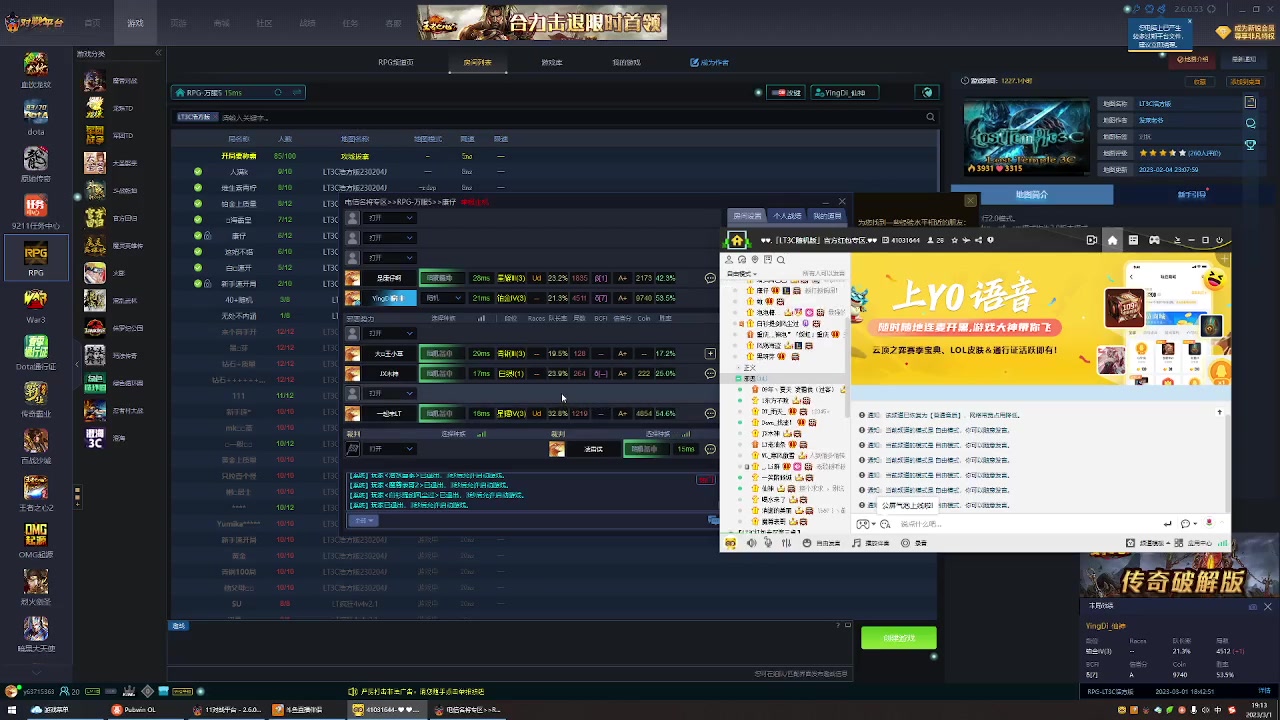The image size is (1280, 720).
Task: Select the RPG game icon in sidebar
Action: coord(36,255)
